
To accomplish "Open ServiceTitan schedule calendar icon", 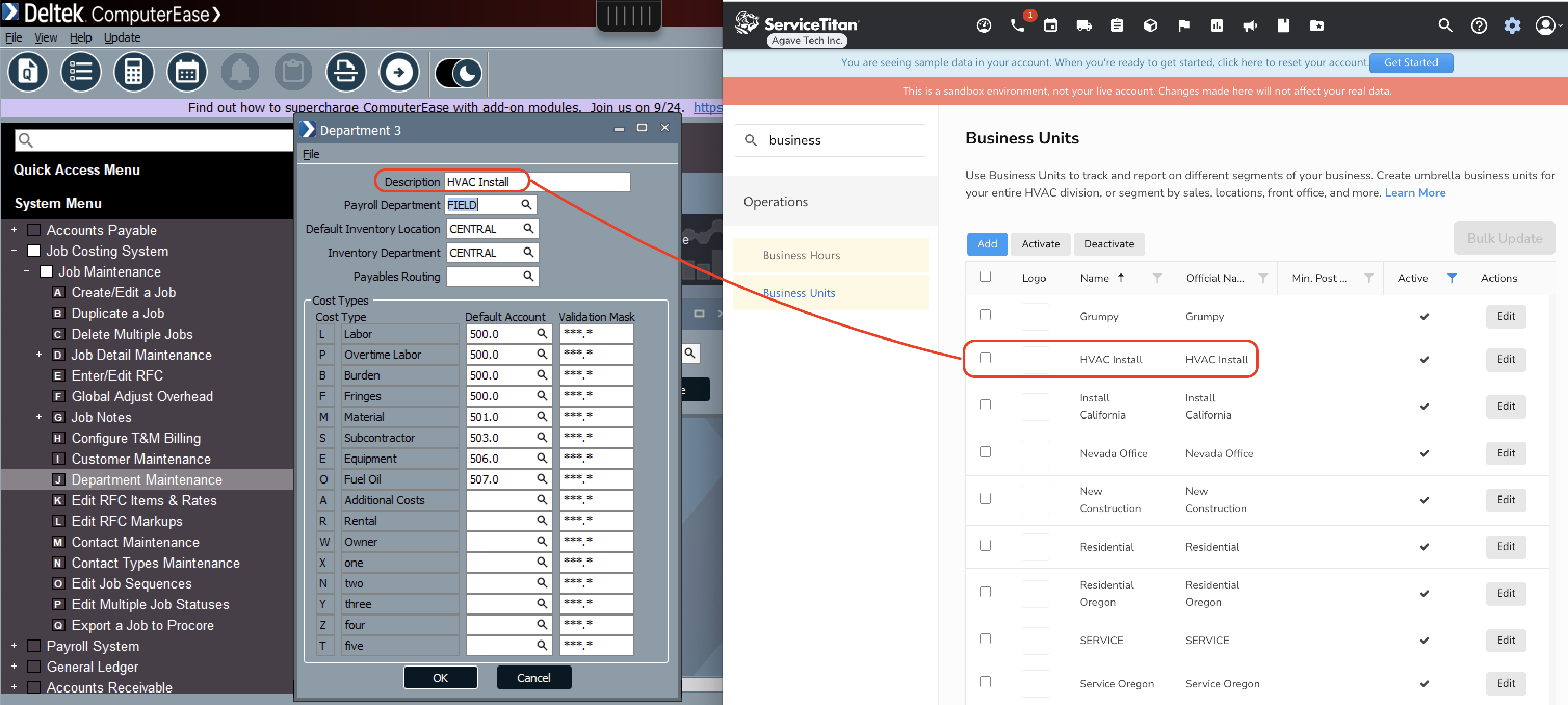I will tap(1051, 25).
